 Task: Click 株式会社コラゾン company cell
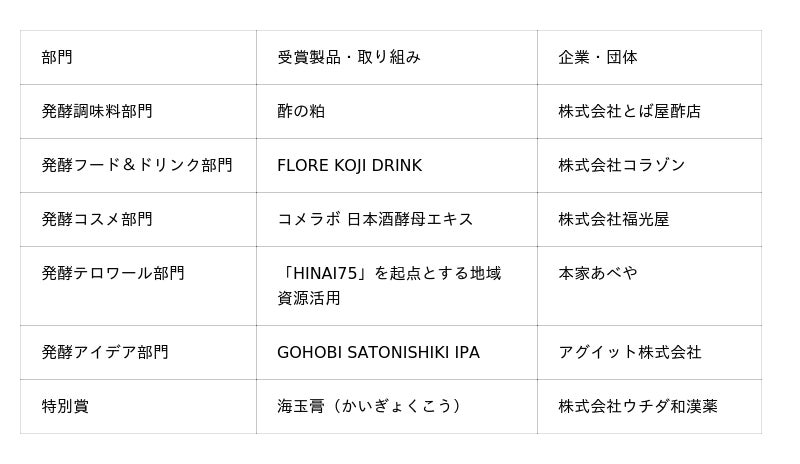649,166
